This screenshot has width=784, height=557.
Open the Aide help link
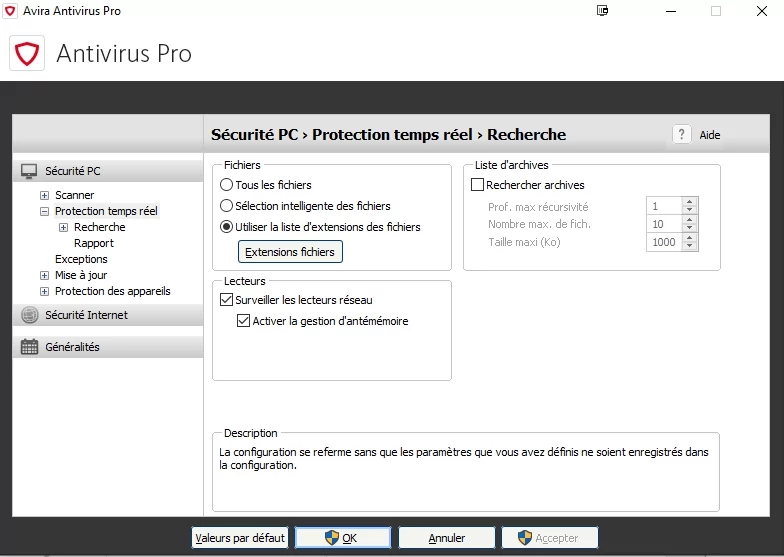(710, 134)
